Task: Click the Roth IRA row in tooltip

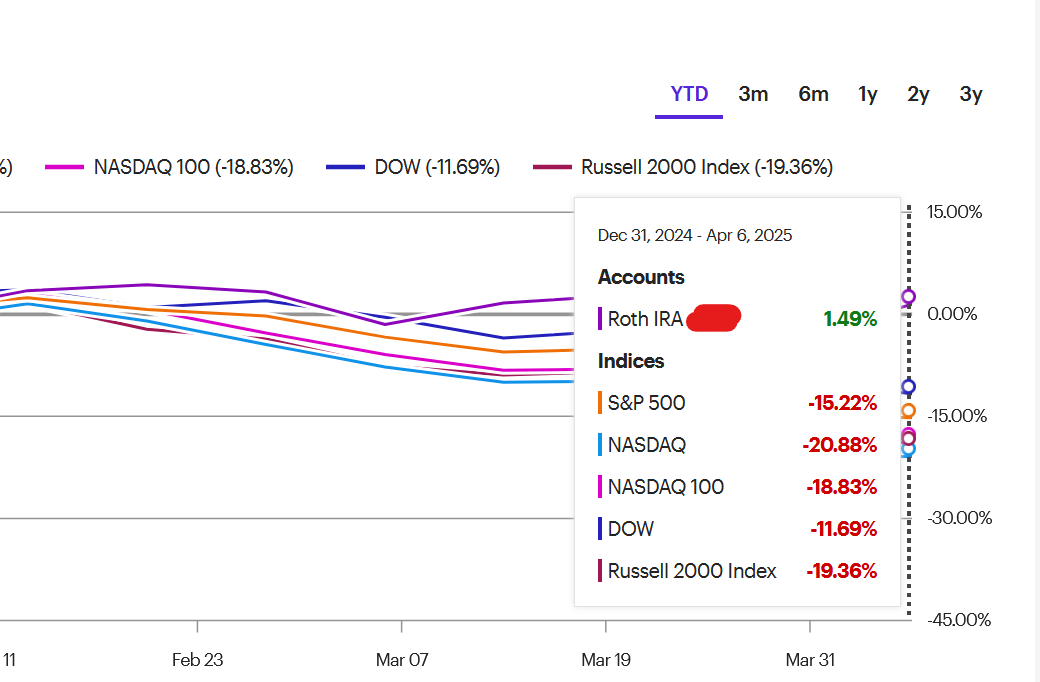Action: click(x=738, y=318)
